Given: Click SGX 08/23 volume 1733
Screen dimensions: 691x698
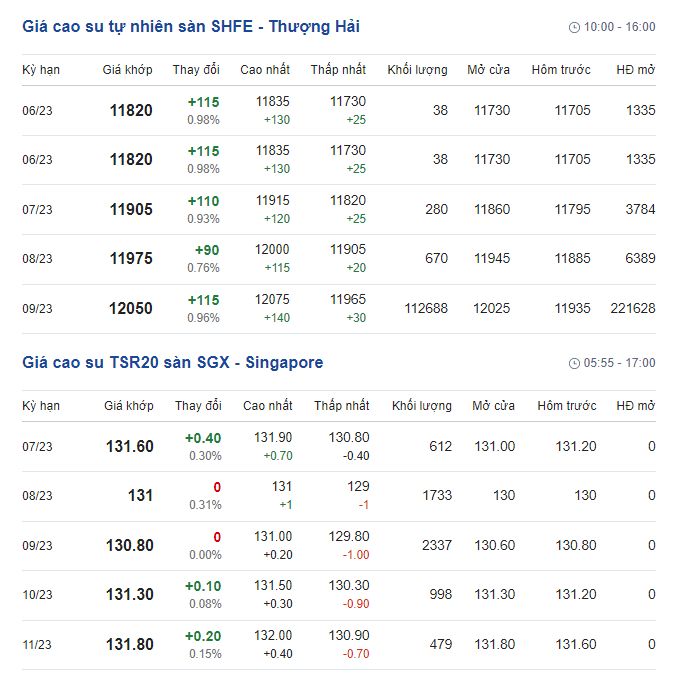Looking at the screenshot, I should click(437, 495).
